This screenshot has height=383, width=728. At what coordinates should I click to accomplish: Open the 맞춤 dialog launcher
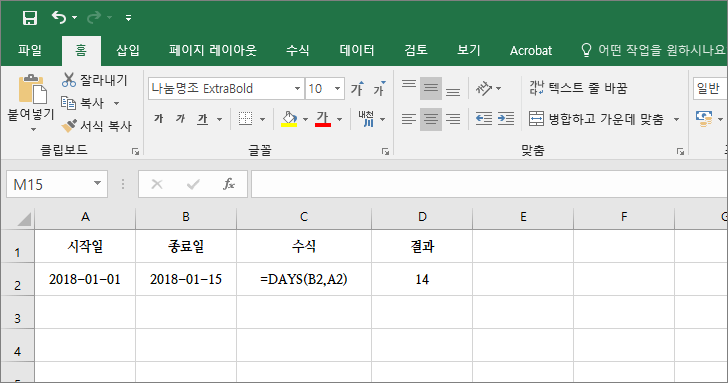coord(680,151)
